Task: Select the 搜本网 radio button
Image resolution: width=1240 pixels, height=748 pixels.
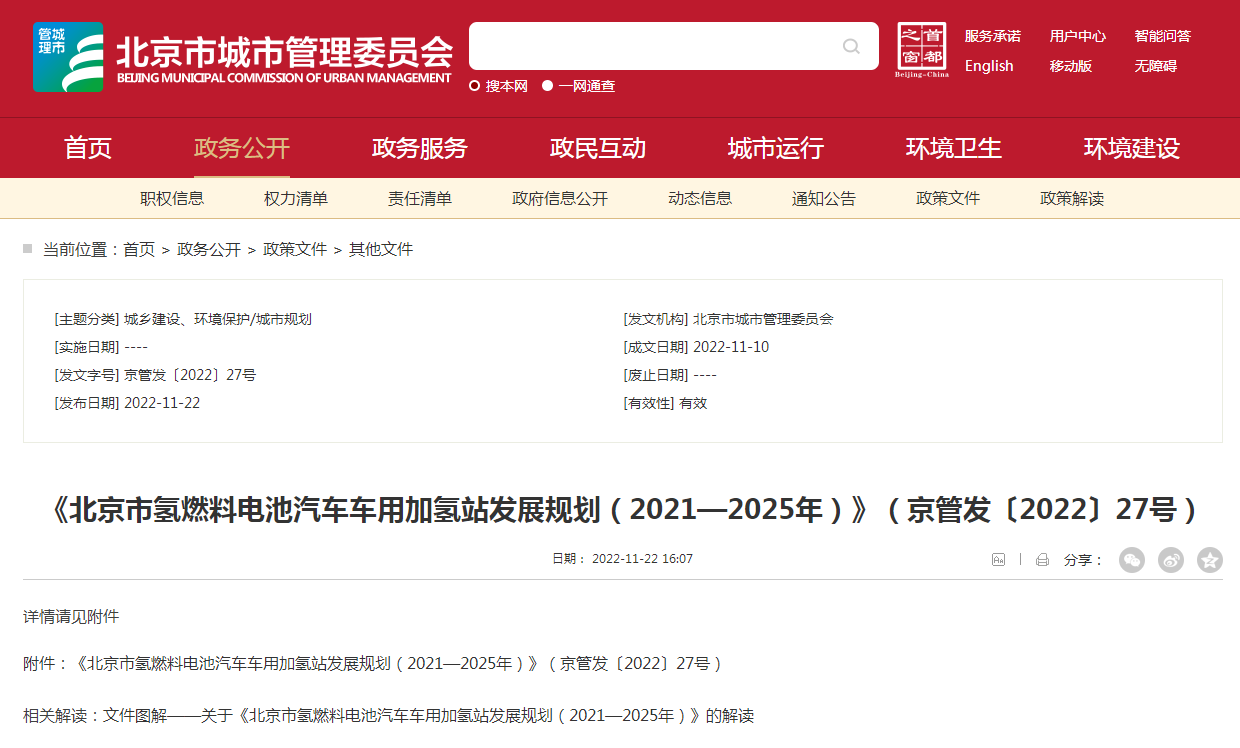Action: [475, 86]
